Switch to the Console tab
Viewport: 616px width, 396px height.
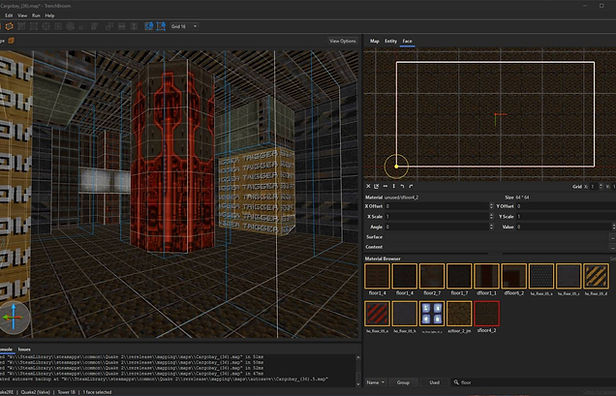pyautogui.click(x=6, y=349)
